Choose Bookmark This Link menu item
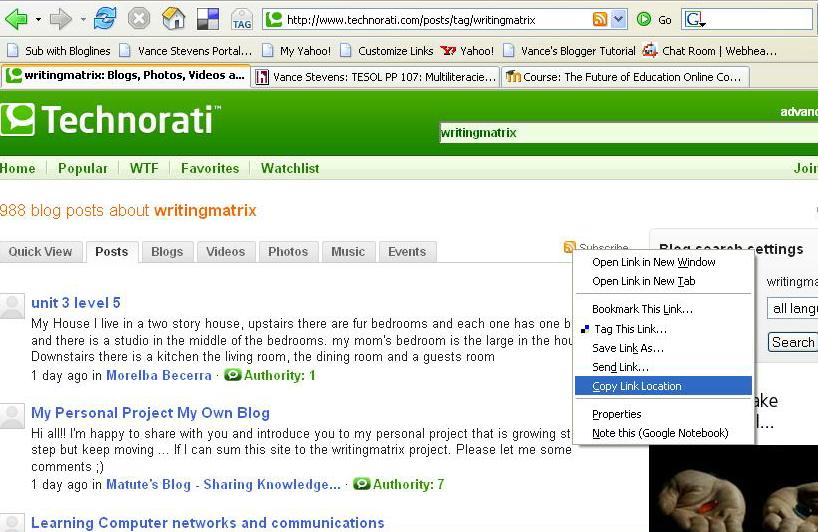Viewport: 818px width, 532px height. point(663,309)
